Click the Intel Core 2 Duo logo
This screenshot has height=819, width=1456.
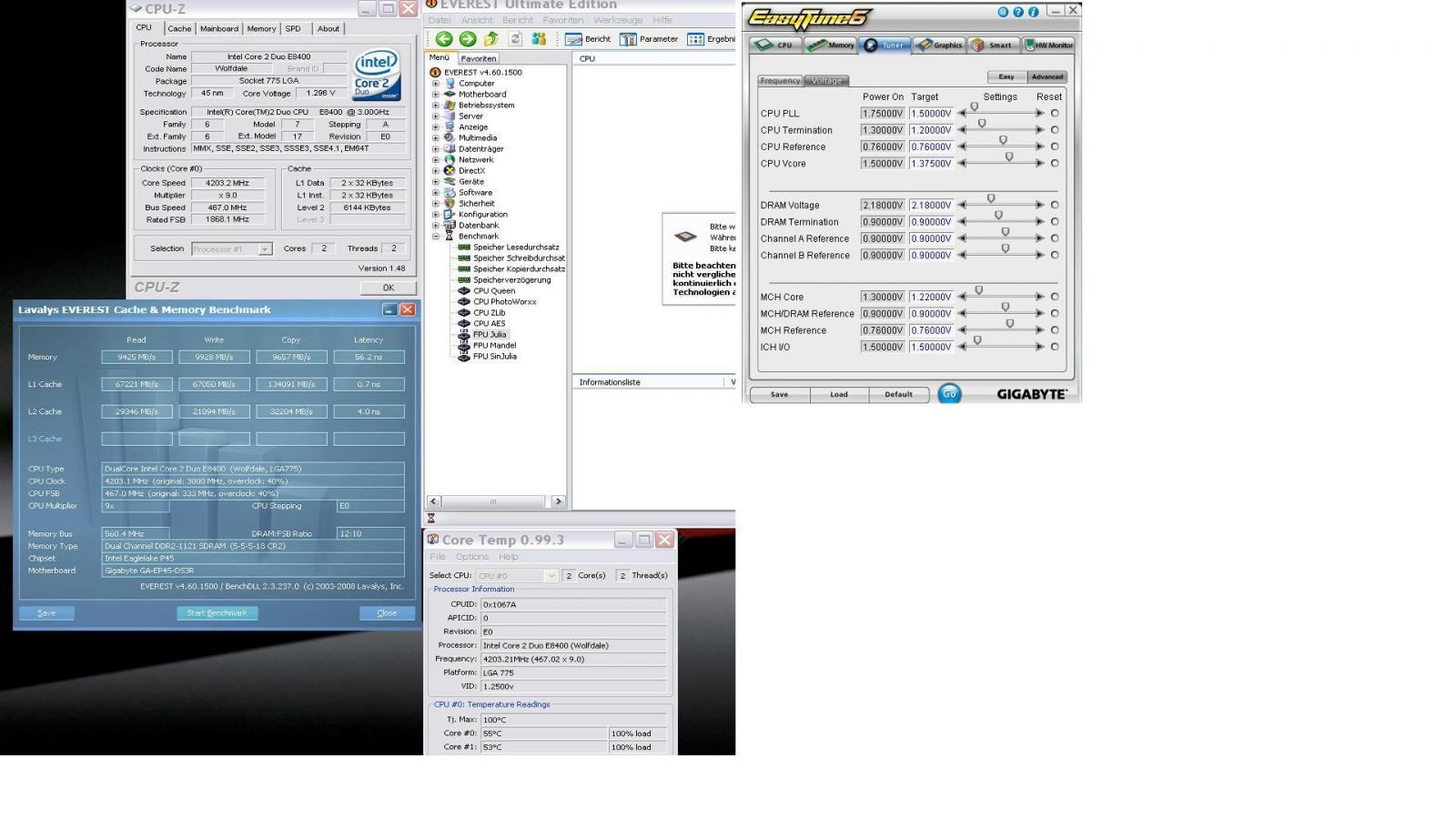377,75
